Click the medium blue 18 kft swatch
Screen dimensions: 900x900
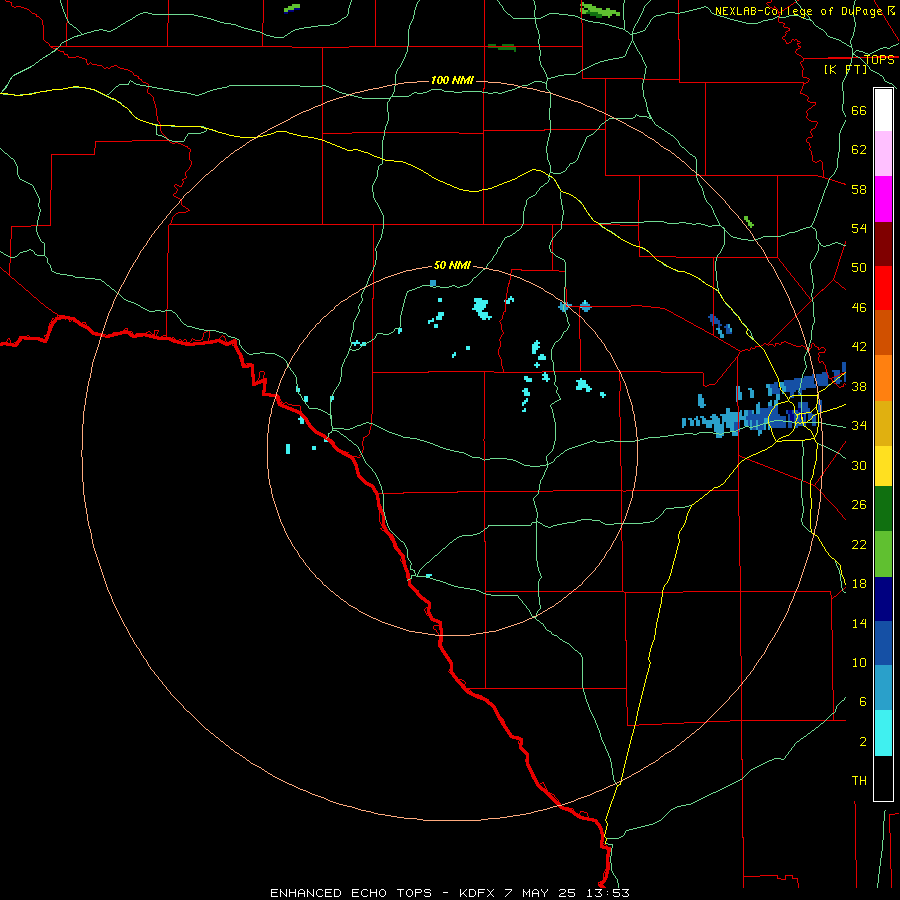point(883,643)
